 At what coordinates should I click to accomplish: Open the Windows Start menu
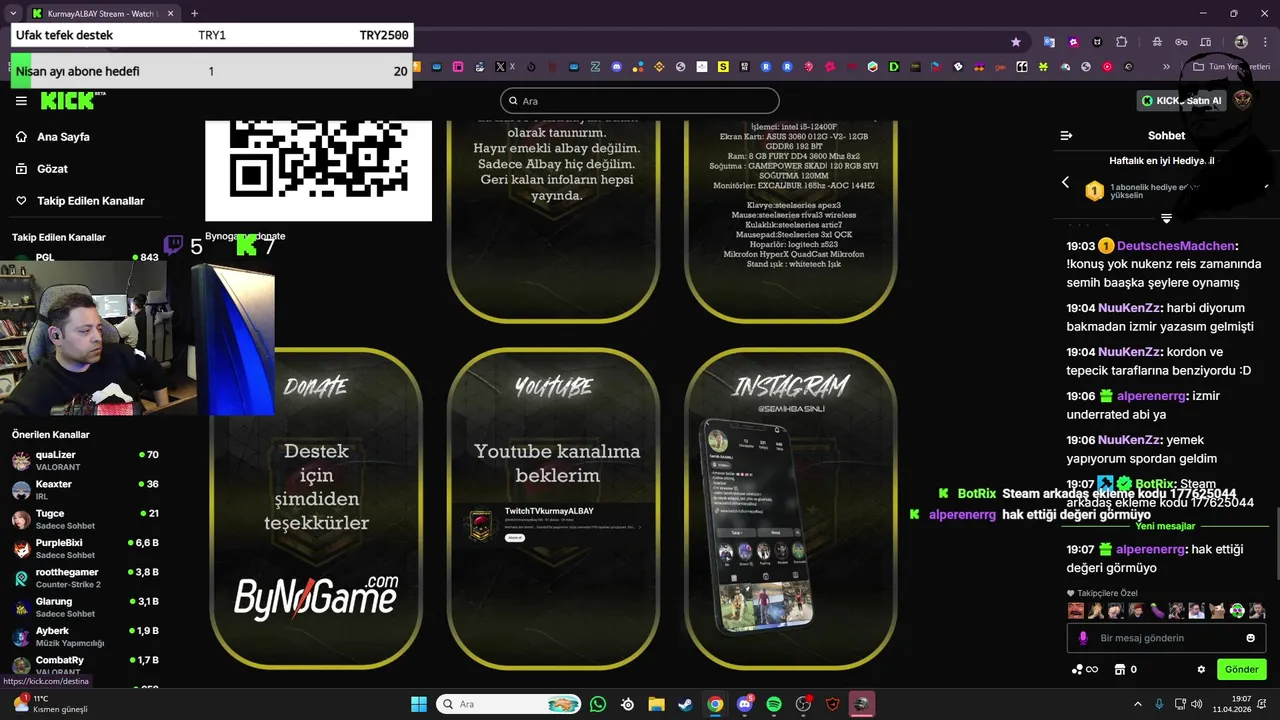click(419, 704)
